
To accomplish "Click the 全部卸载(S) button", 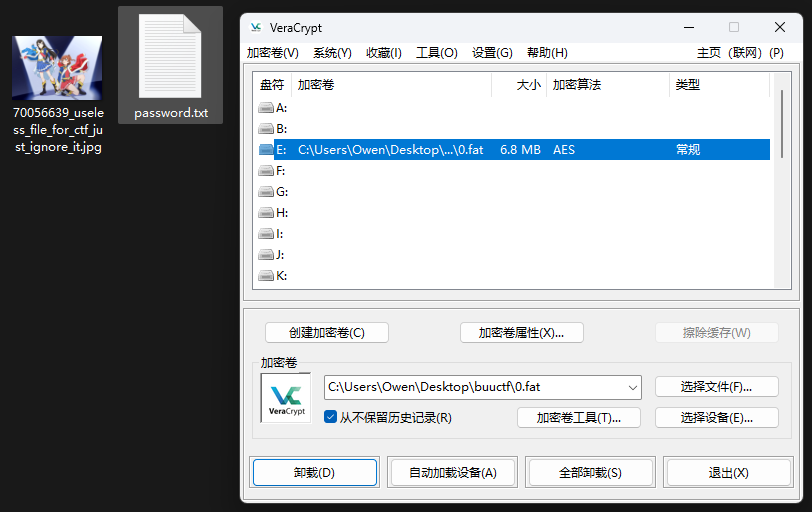I will click(x=590, y=472).
